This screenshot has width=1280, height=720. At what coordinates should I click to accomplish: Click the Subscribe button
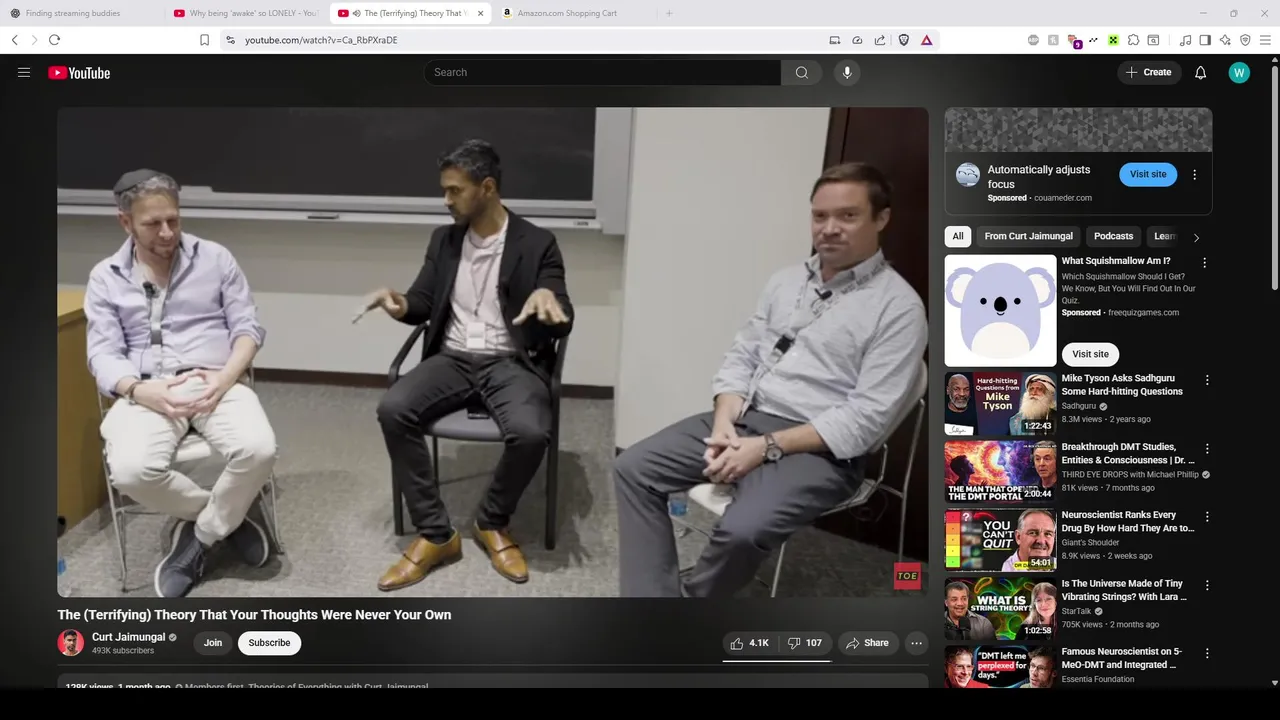tap(270, 643)
